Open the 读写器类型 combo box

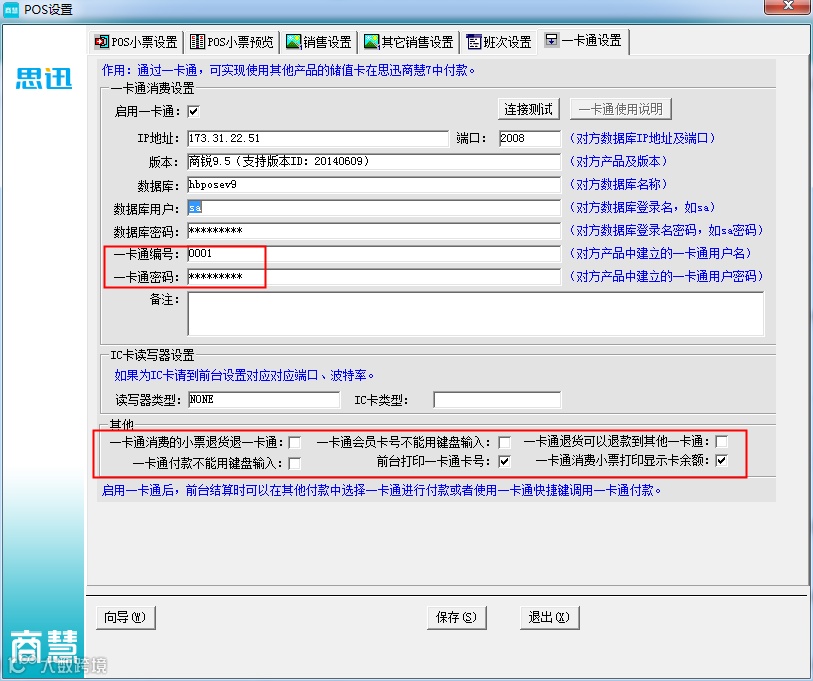pyautogui.click(x=263, y=399)
